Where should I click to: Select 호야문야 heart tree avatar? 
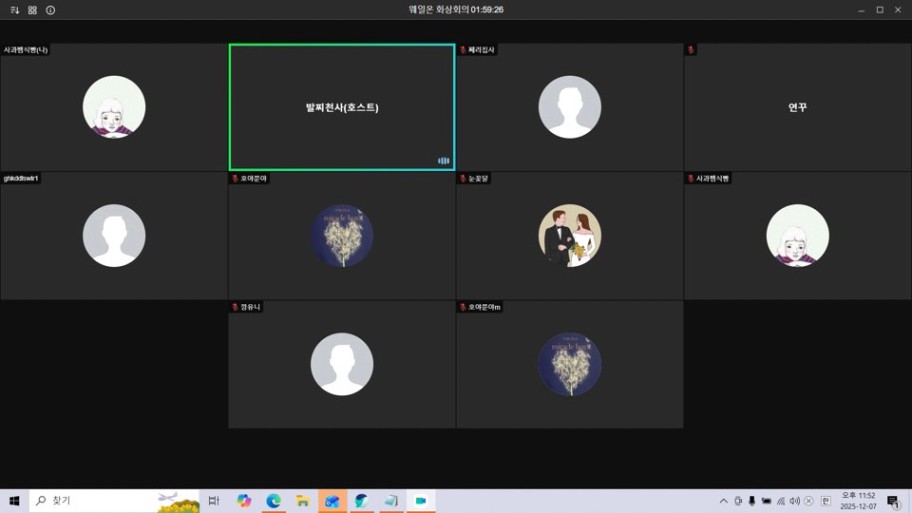[342, 236]
